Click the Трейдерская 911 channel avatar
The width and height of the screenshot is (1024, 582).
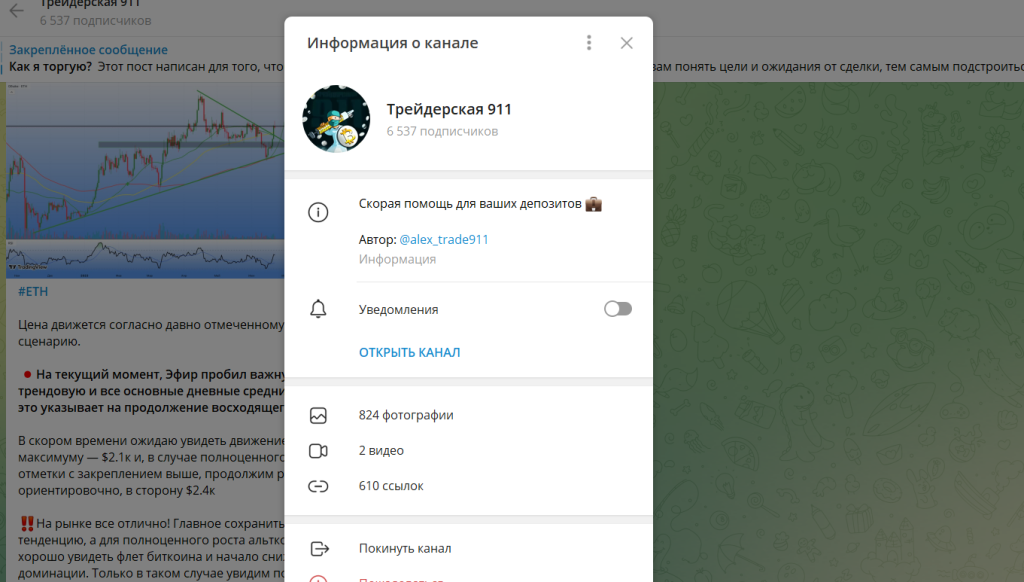pos(336,119)
